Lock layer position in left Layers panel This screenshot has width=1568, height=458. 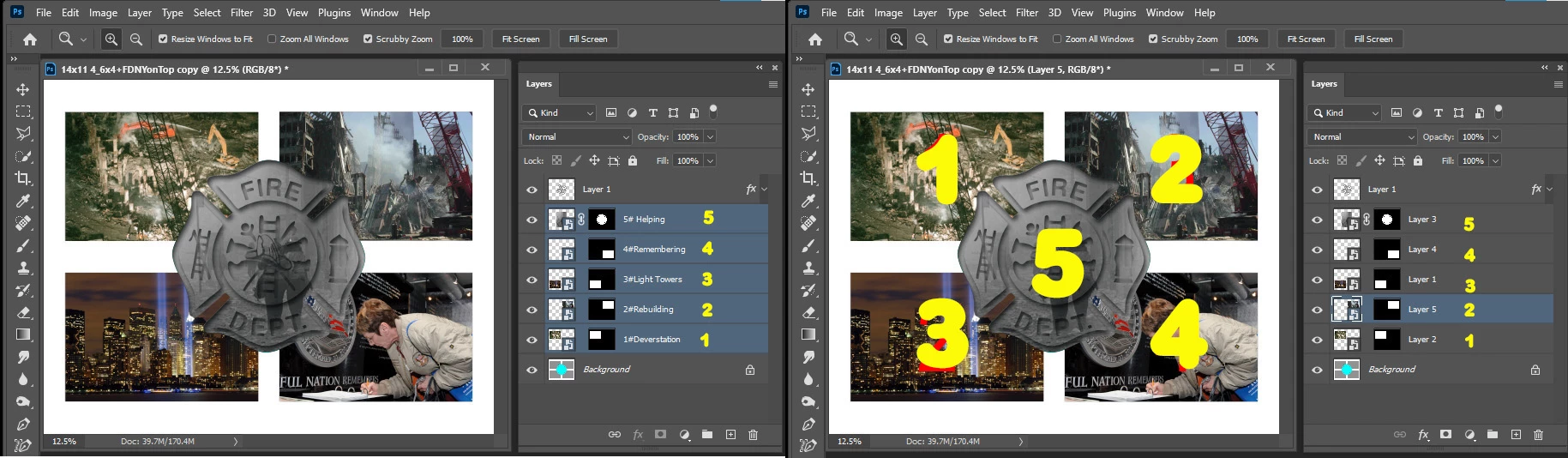594,160
